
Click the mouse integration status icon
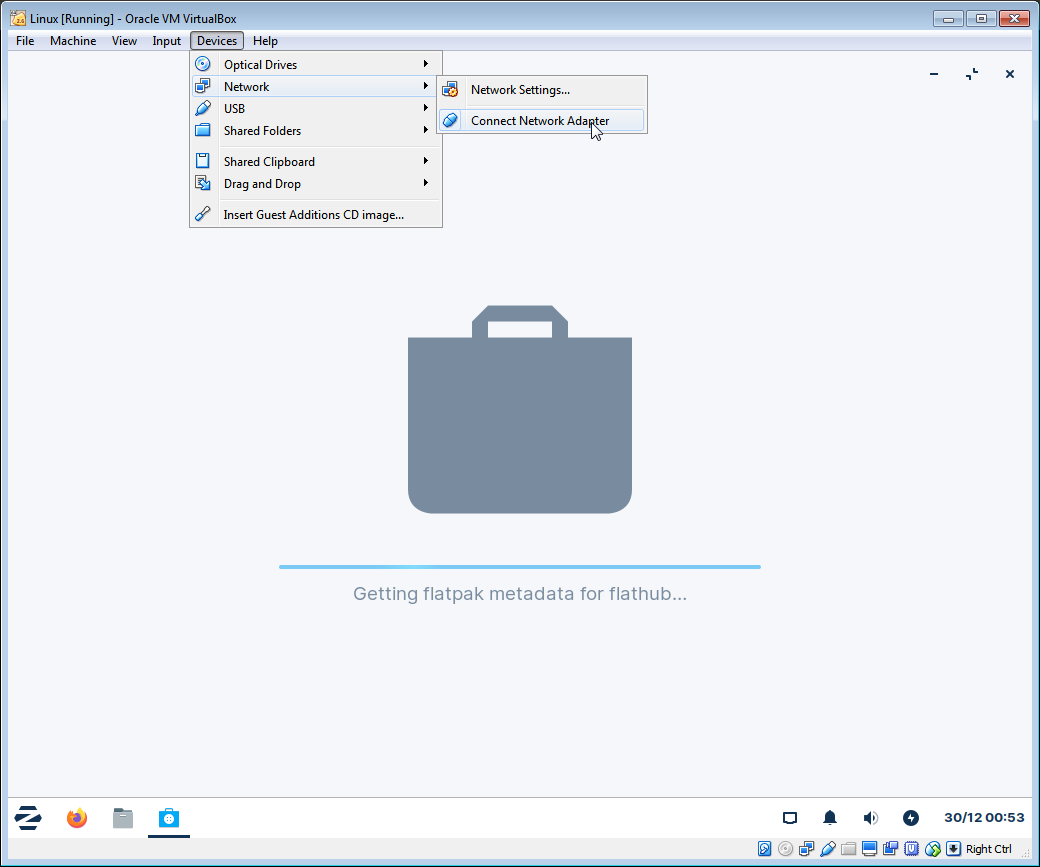[933, 848]
